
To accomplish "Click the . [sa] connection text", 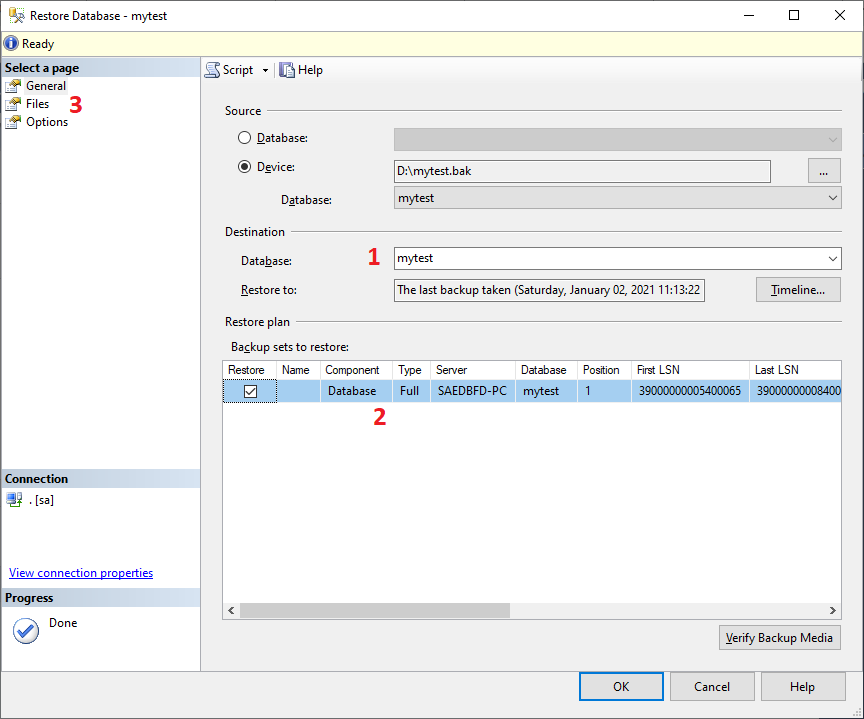I will (41, 500).
